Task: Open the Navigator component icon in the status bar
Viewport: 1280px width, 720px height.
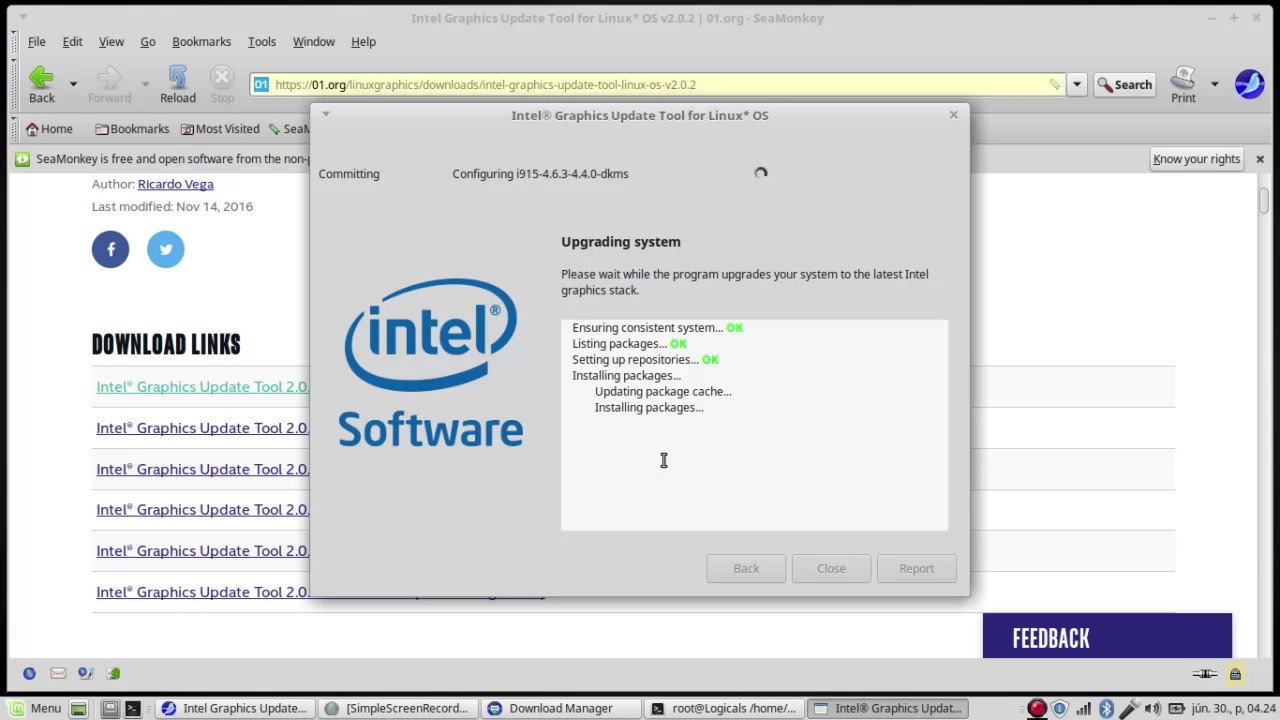Action: (x=29, y=674)
